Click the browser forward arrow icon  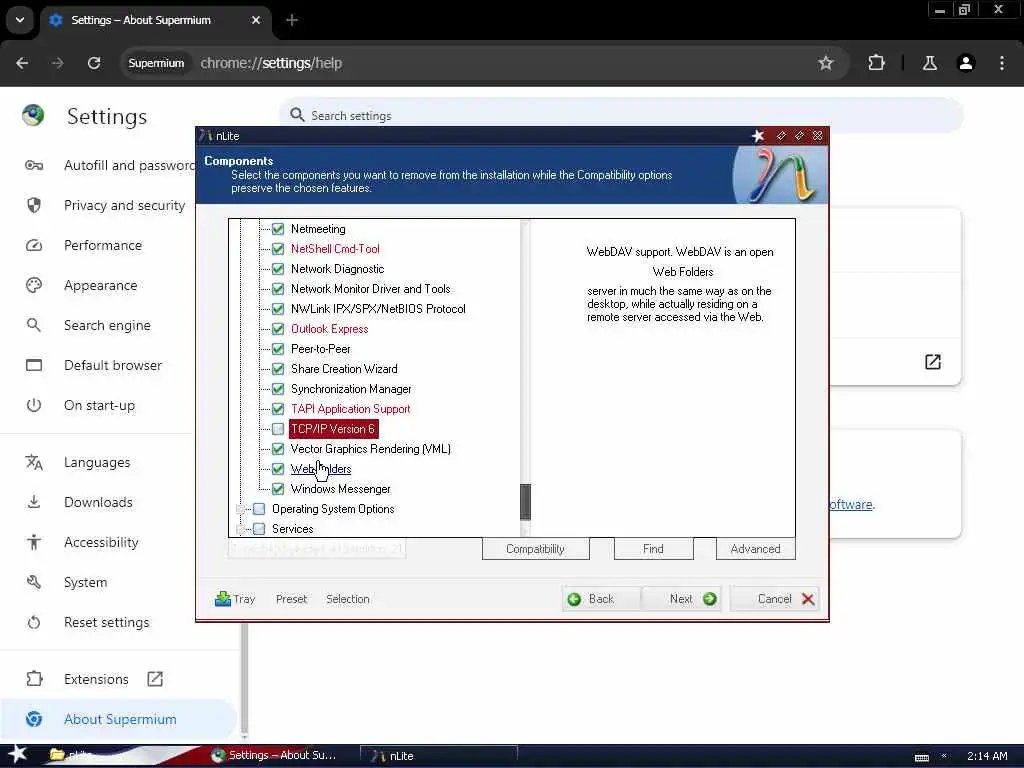57,63
